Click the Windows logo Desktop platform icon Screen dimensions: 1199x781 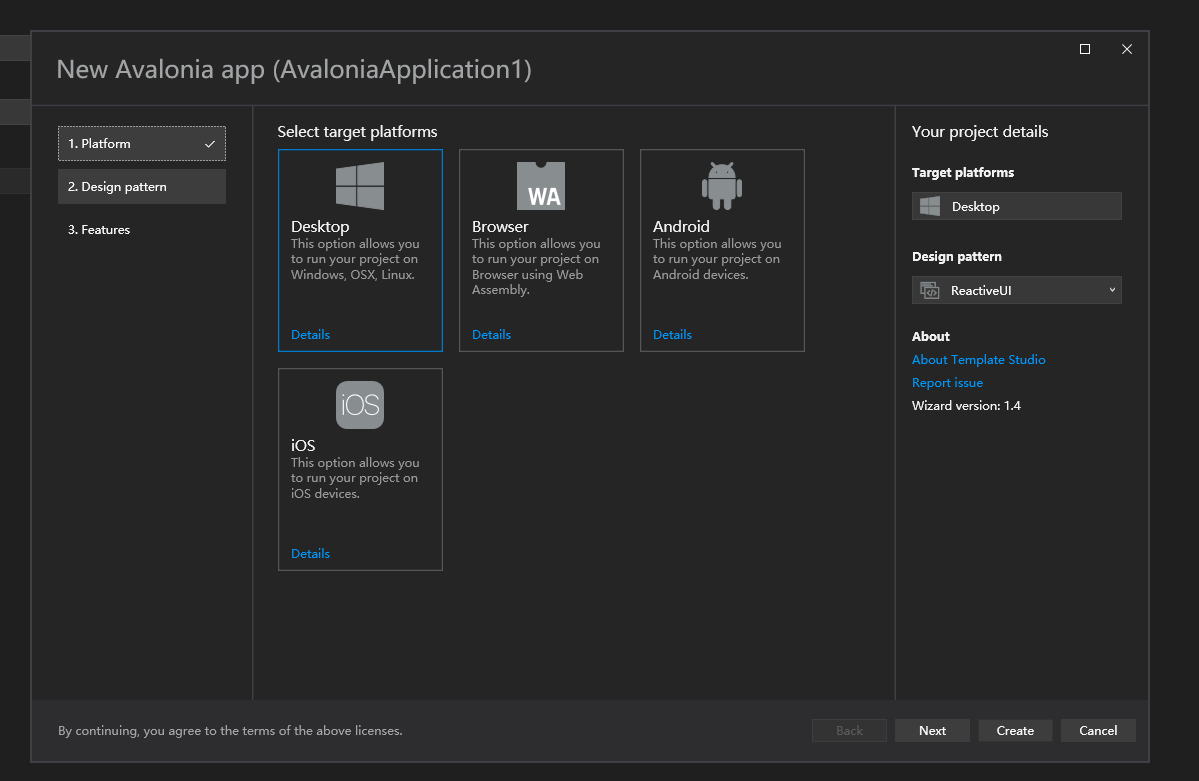[360, 186]
